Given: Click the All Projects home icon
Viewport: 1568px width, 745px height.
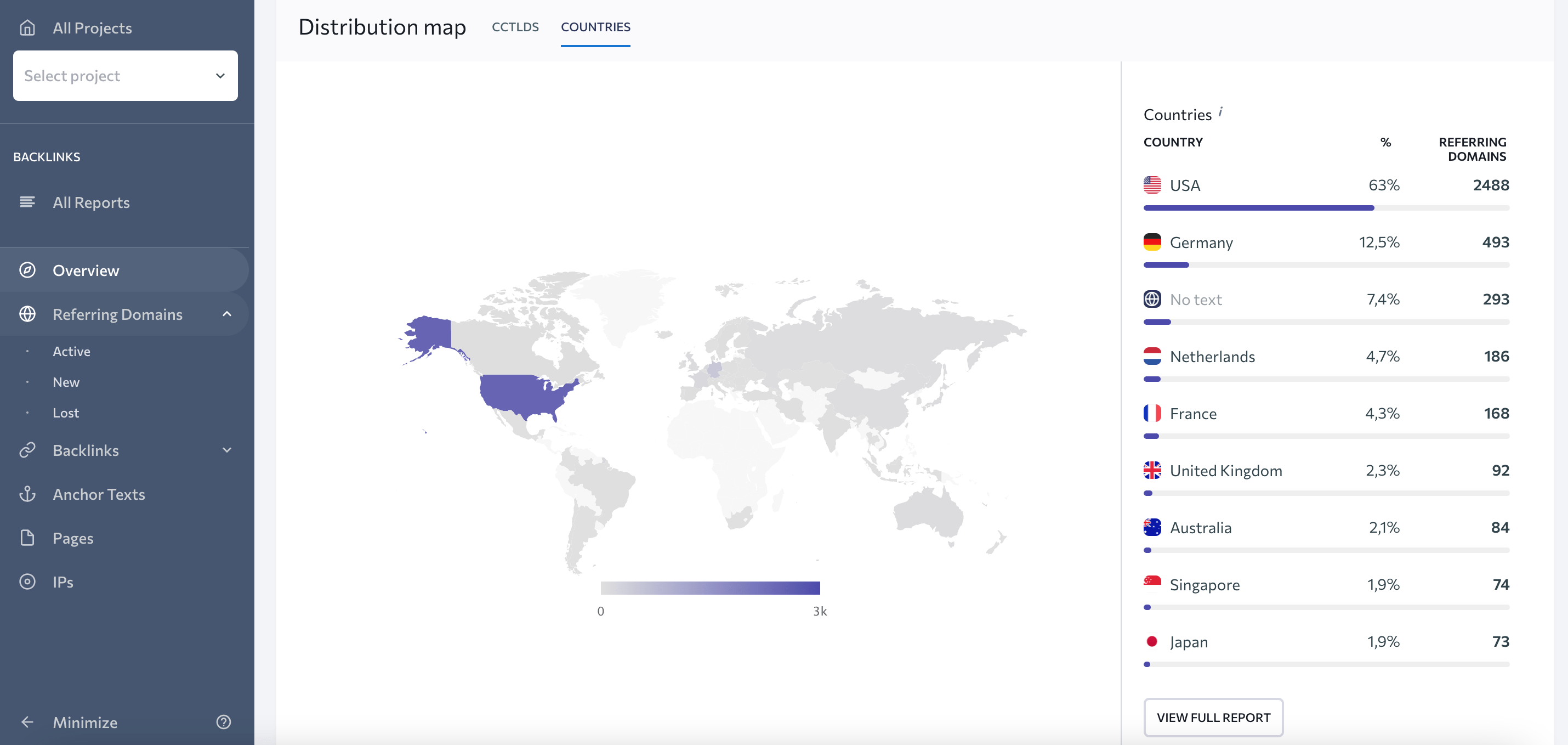Looking at the screenshot, I should coord(28,27).
